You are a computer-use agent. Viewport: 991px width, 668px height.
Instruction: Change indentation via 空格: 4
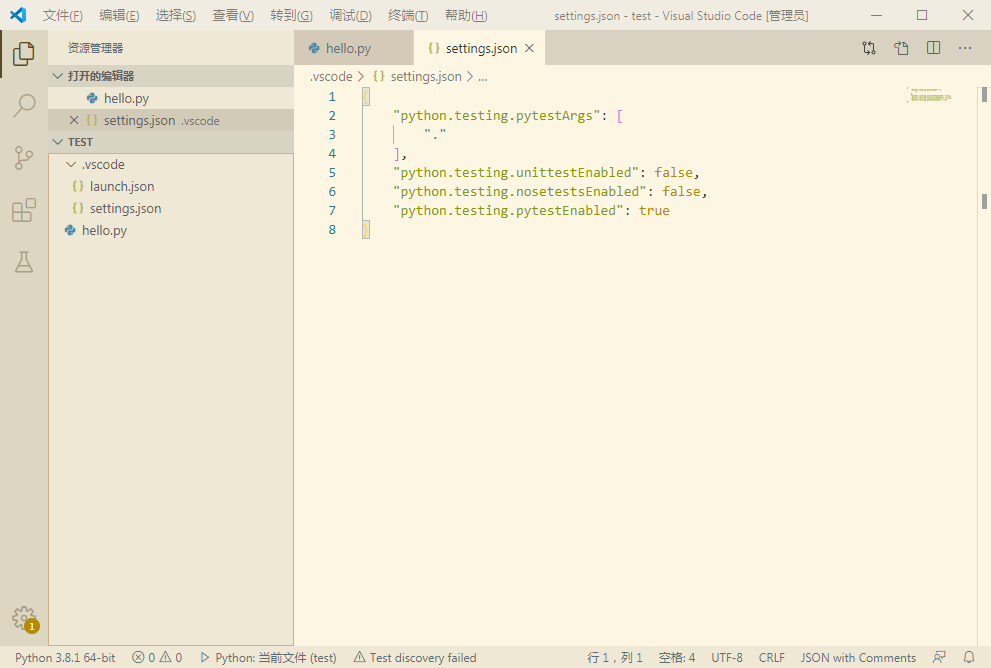point(676,657)
